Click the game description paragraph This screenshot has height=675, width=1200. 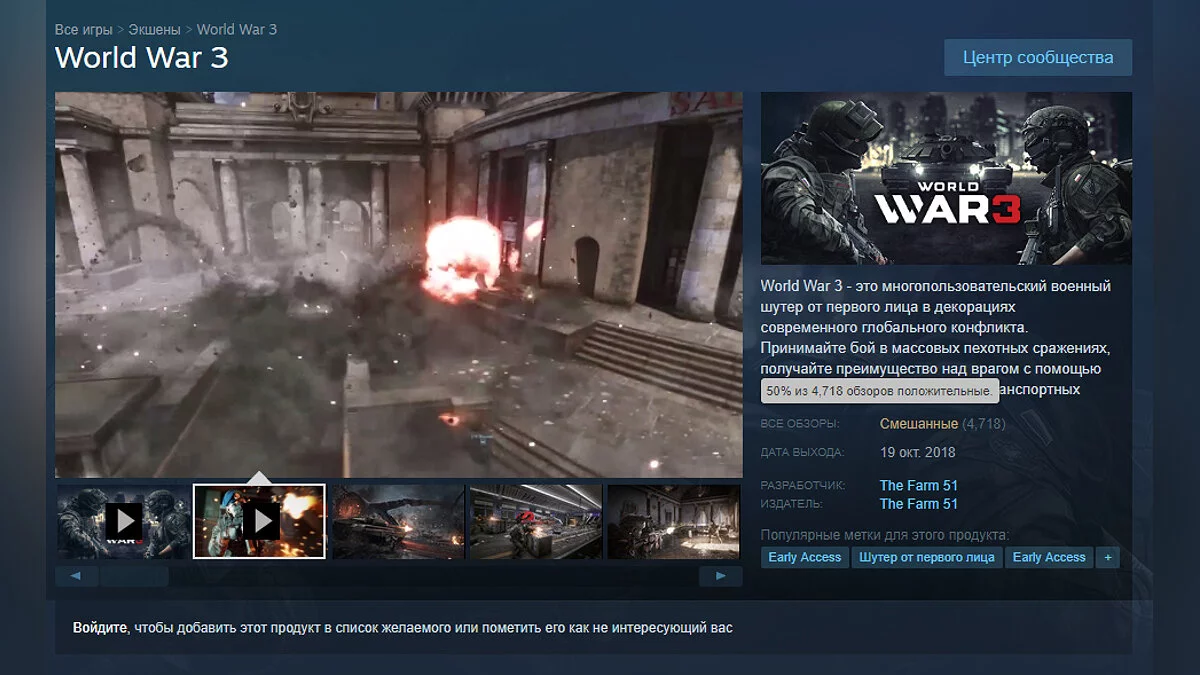pyautogui.click(x=936, y=338)
